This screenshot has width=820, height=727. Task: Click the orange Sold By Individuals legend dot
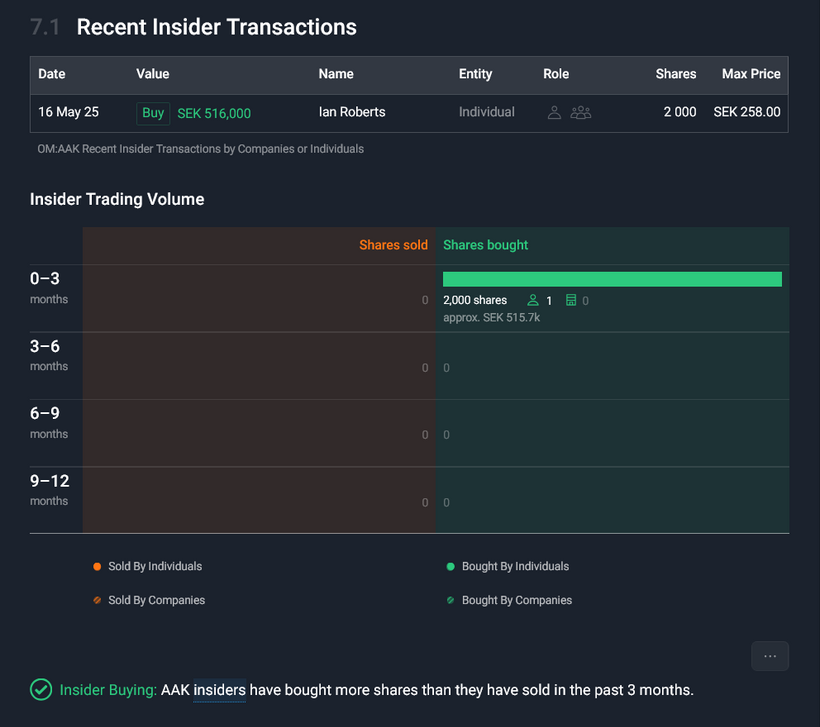97,567
